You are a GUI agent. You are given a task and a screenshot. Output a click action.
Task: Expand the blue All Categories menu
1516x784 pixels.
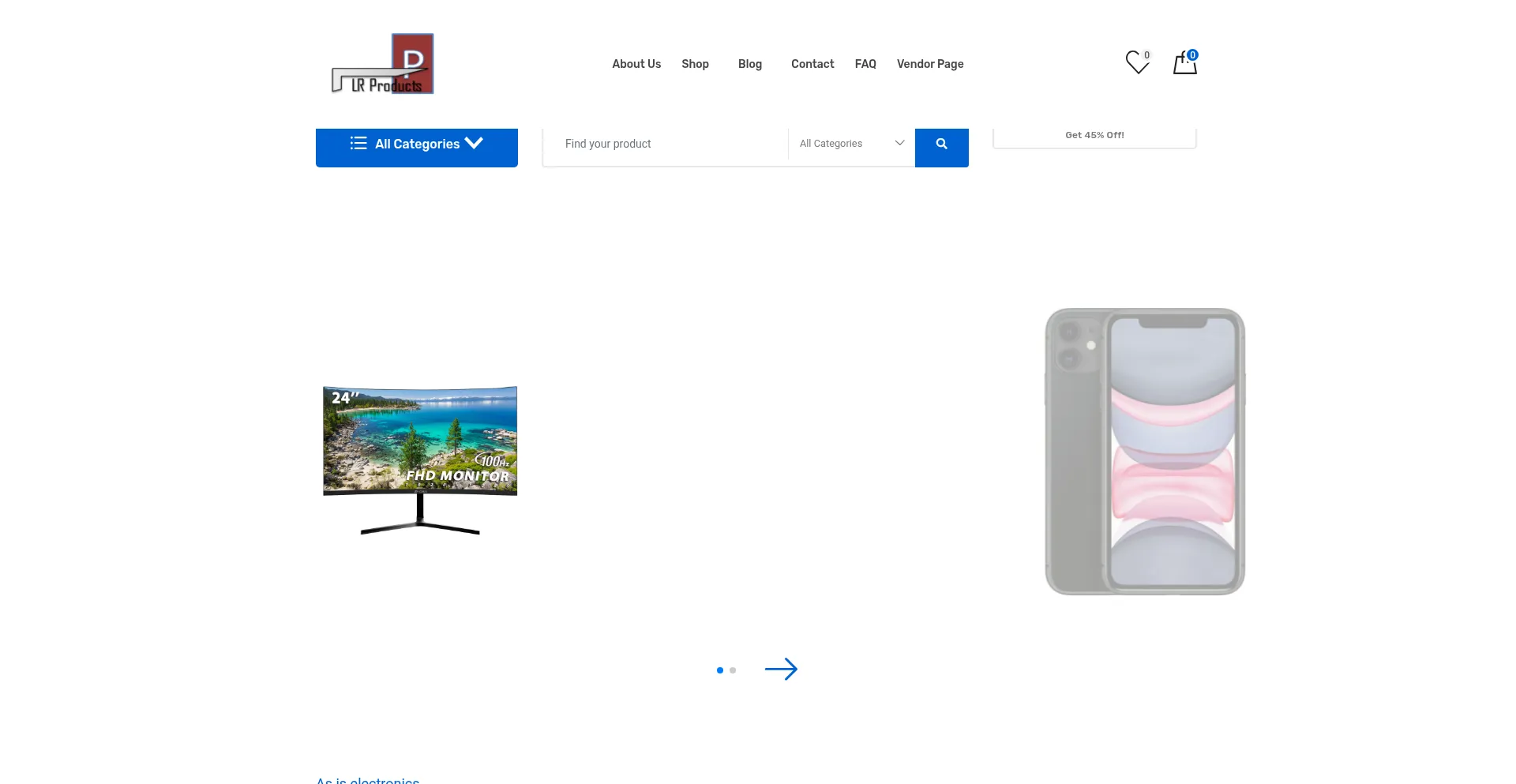417,144
